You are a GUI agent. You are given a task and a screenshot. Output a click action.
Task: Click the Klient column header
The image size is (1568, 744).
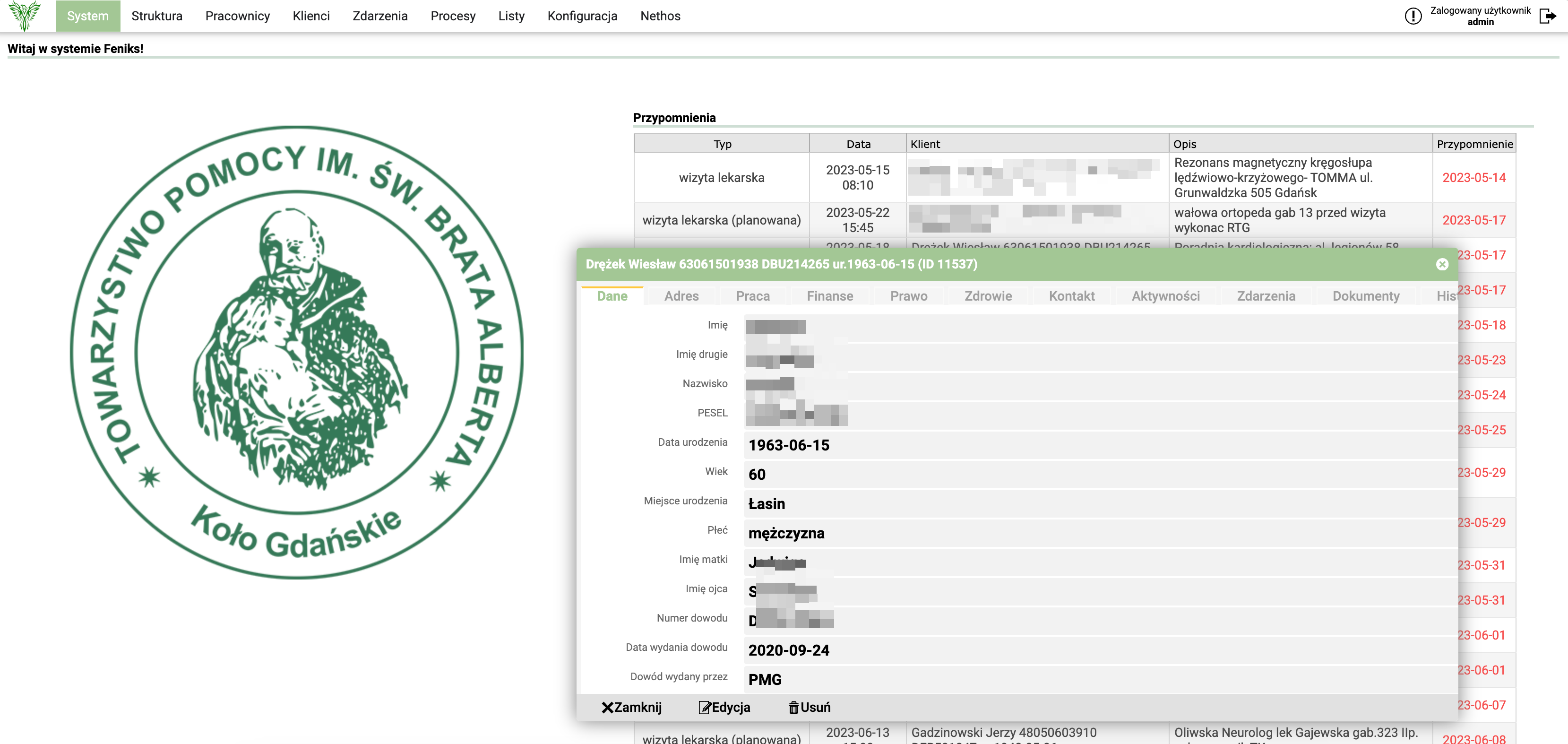pos(1037,144)
